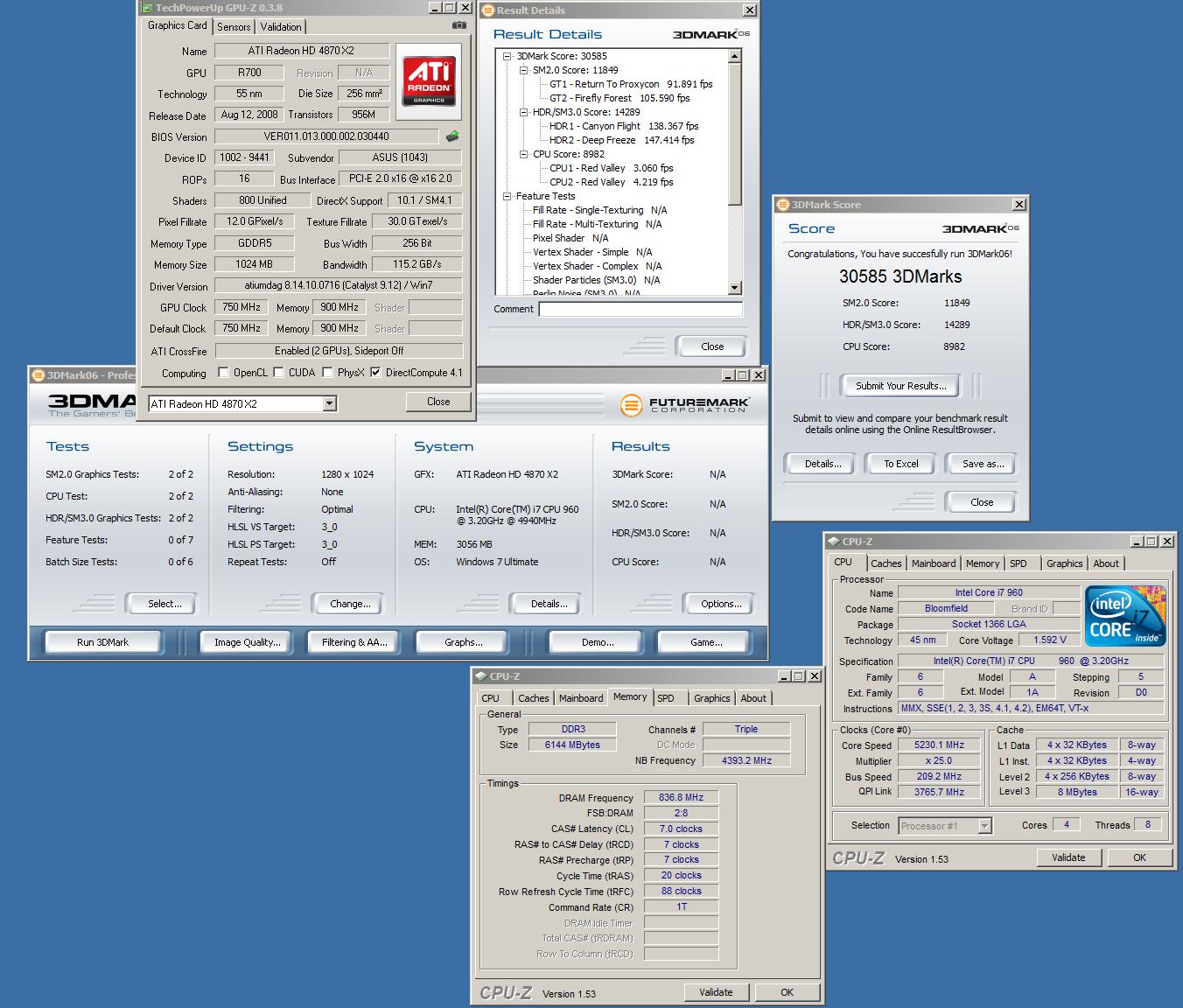Collapse the SM2.0 Score tree node

coord(523,70)
